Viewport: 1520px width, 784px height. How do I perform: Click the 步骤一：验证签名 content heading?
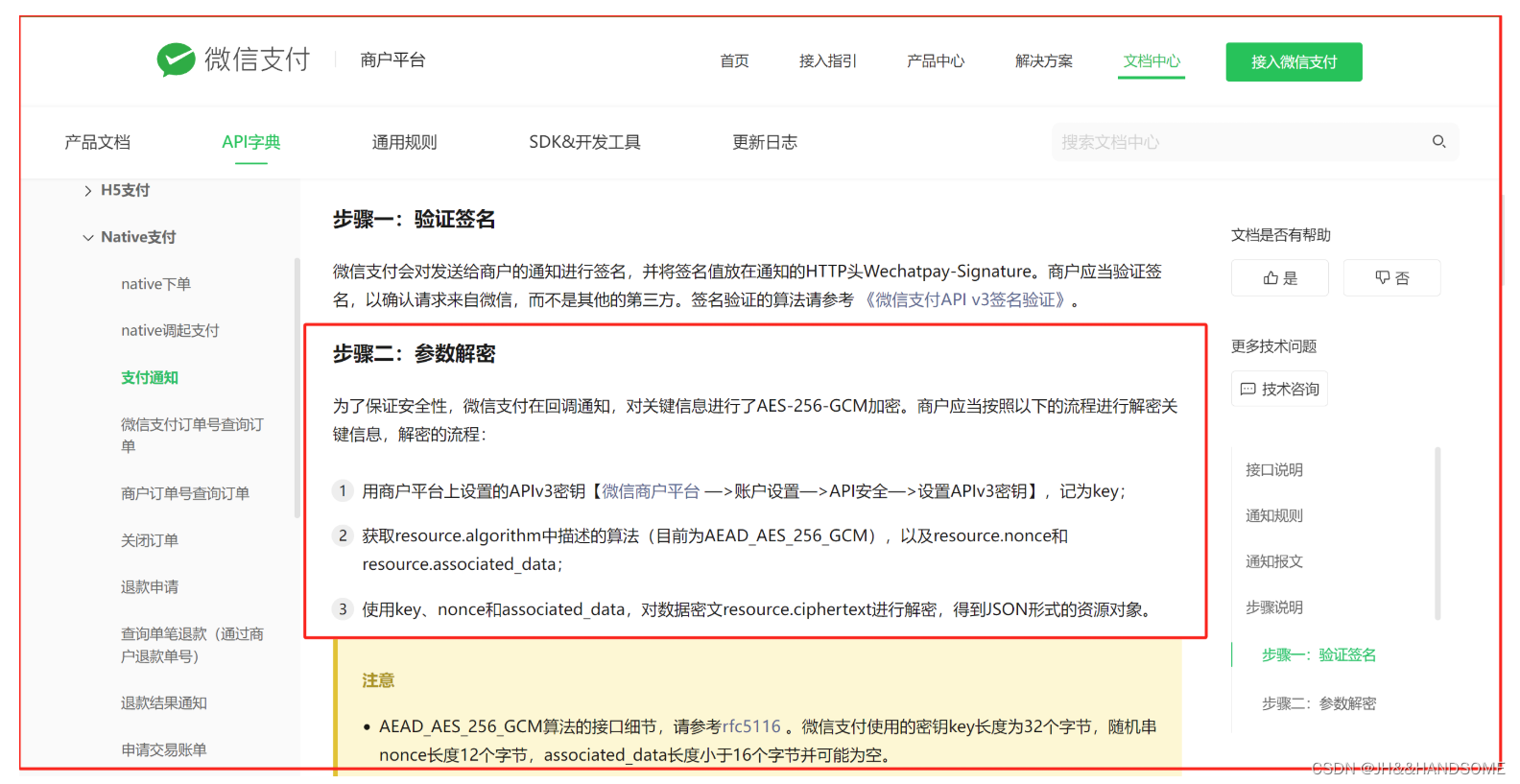(414, 220)
